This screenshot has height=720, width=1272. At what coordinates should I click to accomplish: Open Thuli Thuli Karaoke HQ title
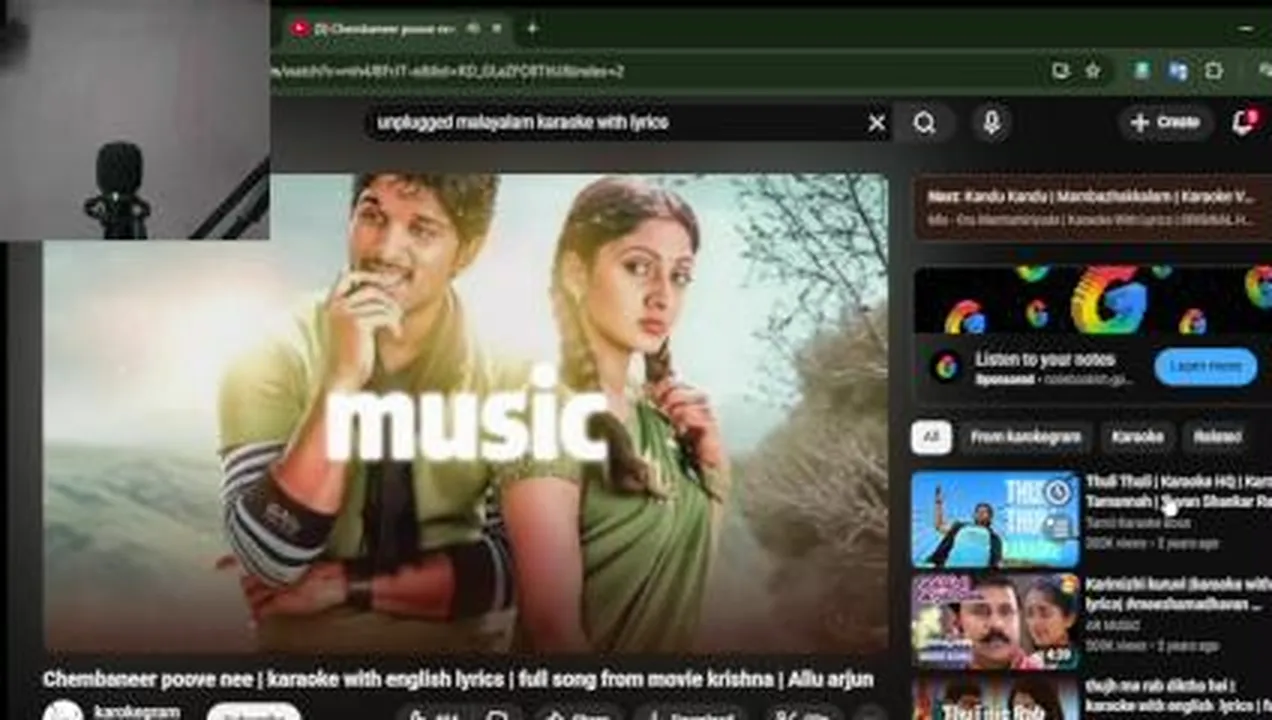point(1179,491)
